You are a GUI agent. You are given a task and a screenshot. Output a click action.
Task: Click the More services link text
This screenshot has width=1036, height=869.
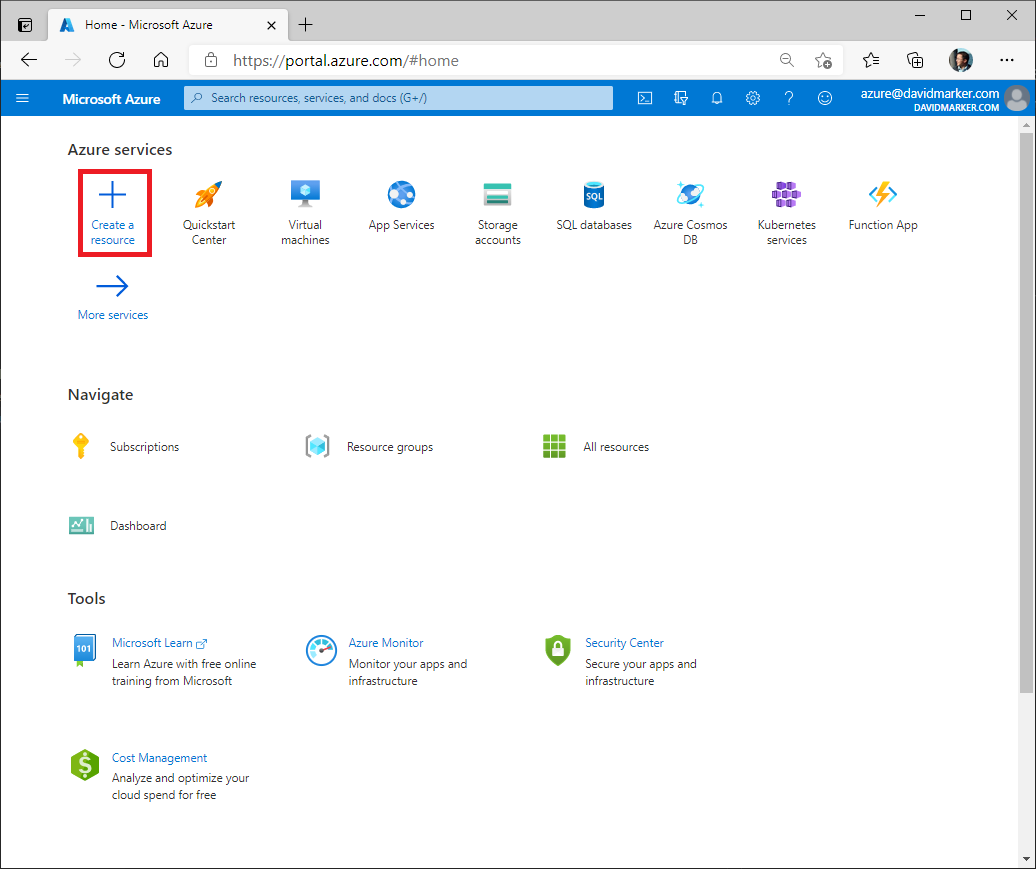click(113, 315)
